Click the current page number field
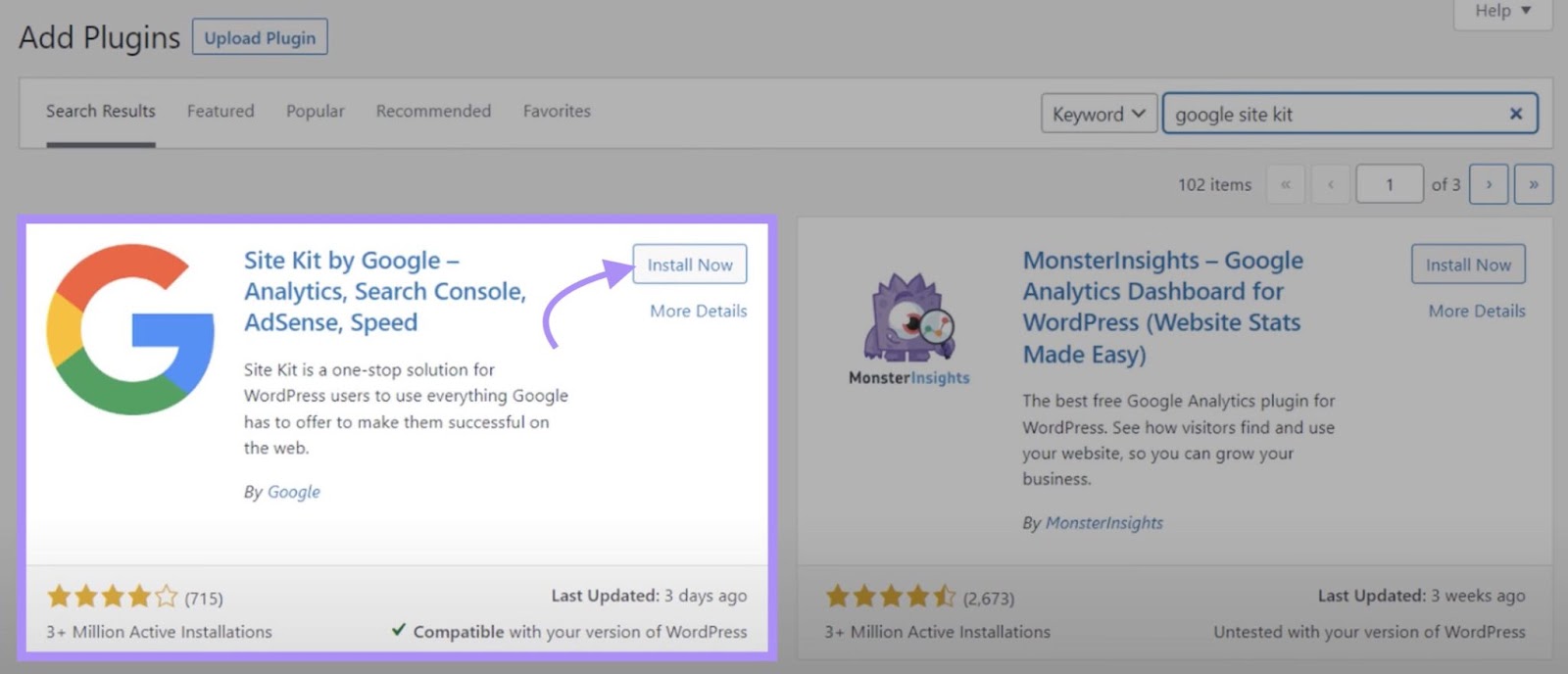The image size is (1568, 674). click(x=1389, y=184)
